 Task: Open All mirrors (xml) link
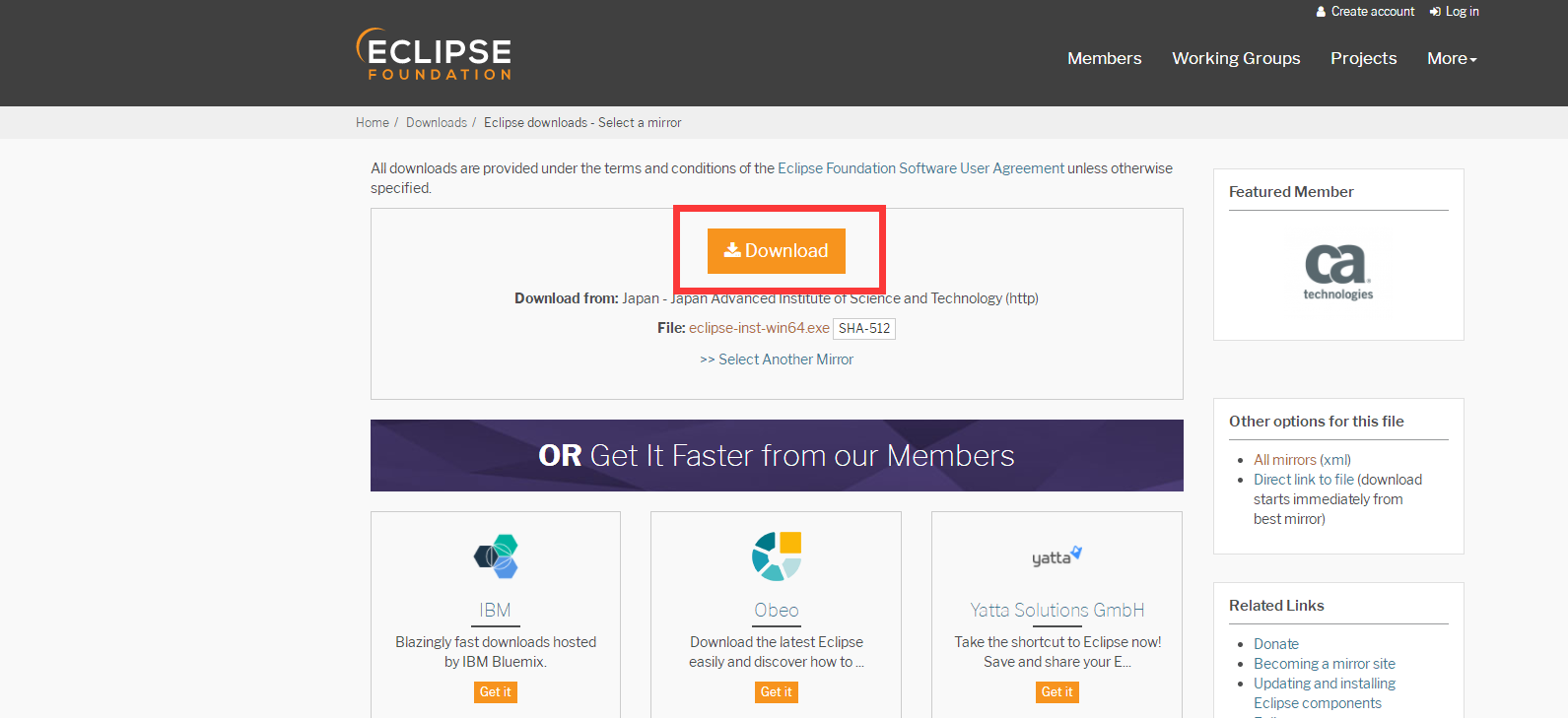click(1302, 460)
